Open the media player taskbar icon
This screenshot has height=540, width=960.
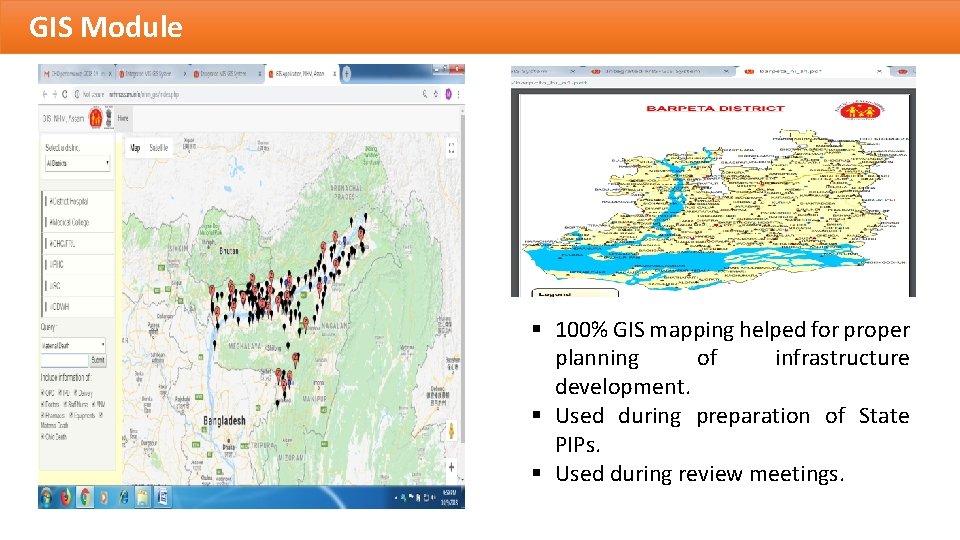click(103, 497)
